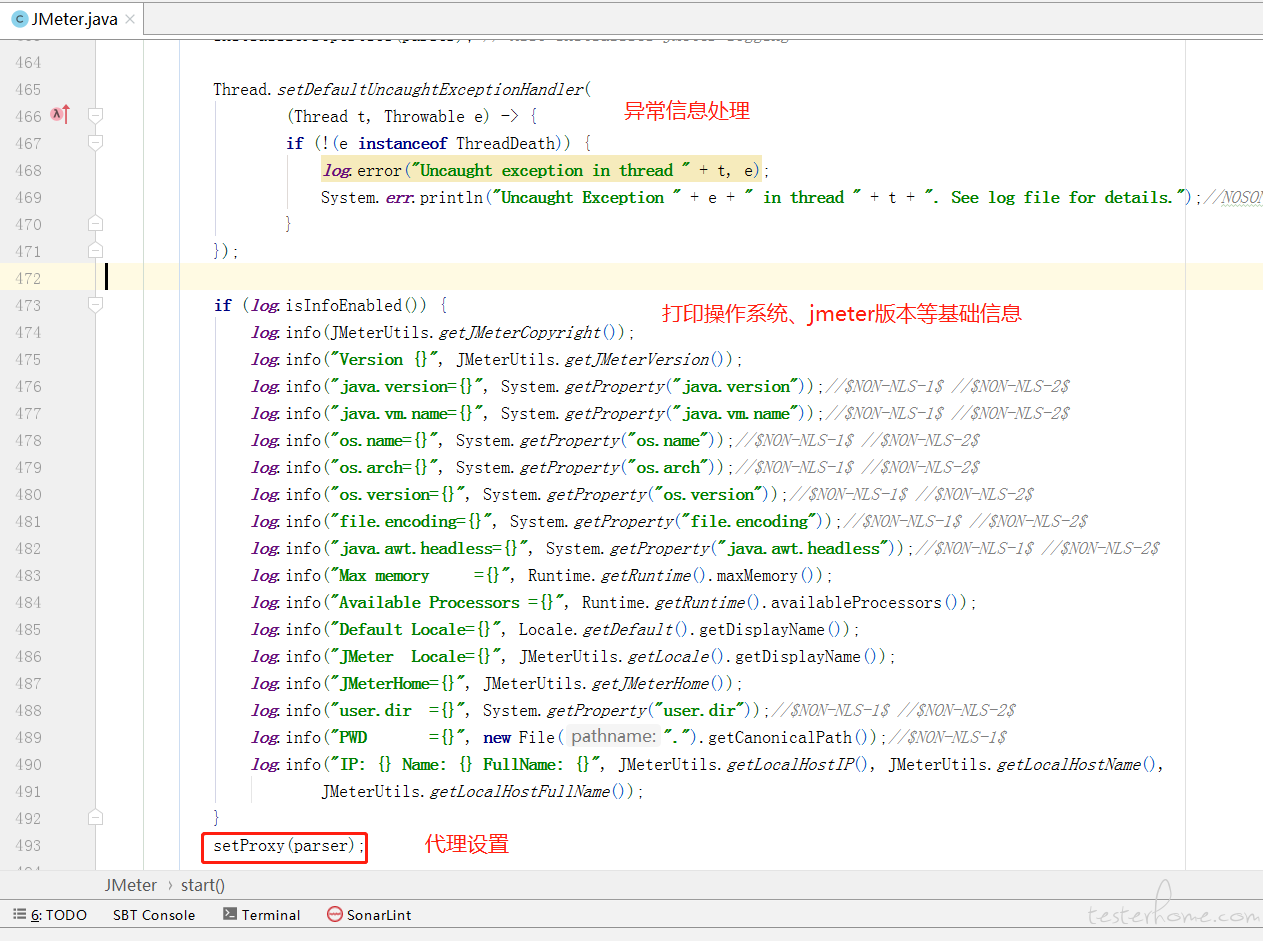This screenshot has height=941, width=1263.
Task: Click the "os.arch={}" string literal
Action: [x=384, y=467]
